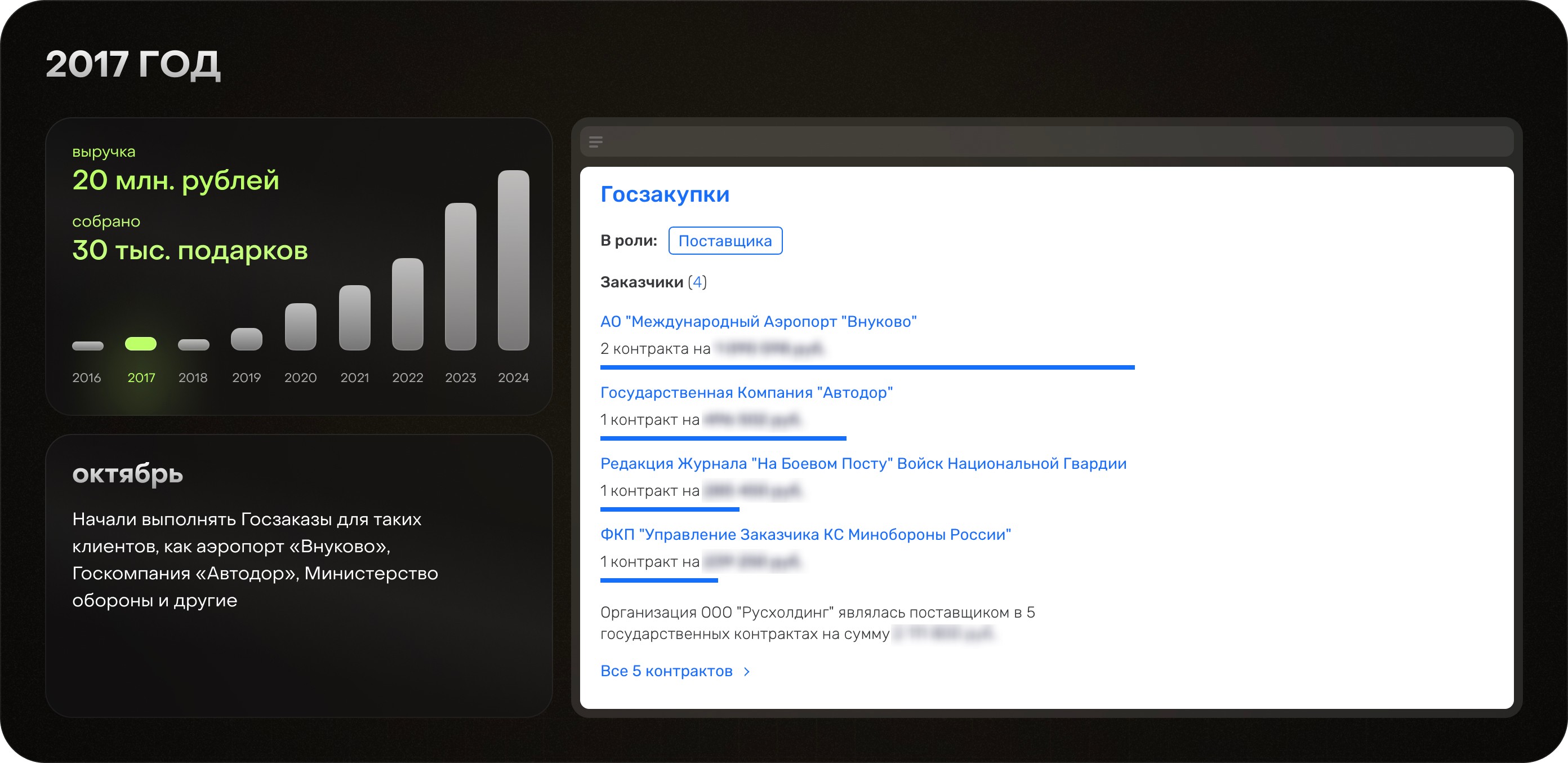Screen dimensions: 1568x763
Task: Open АО Международный Аэропорт Внуково link
Action: click(x=758, y=322)
